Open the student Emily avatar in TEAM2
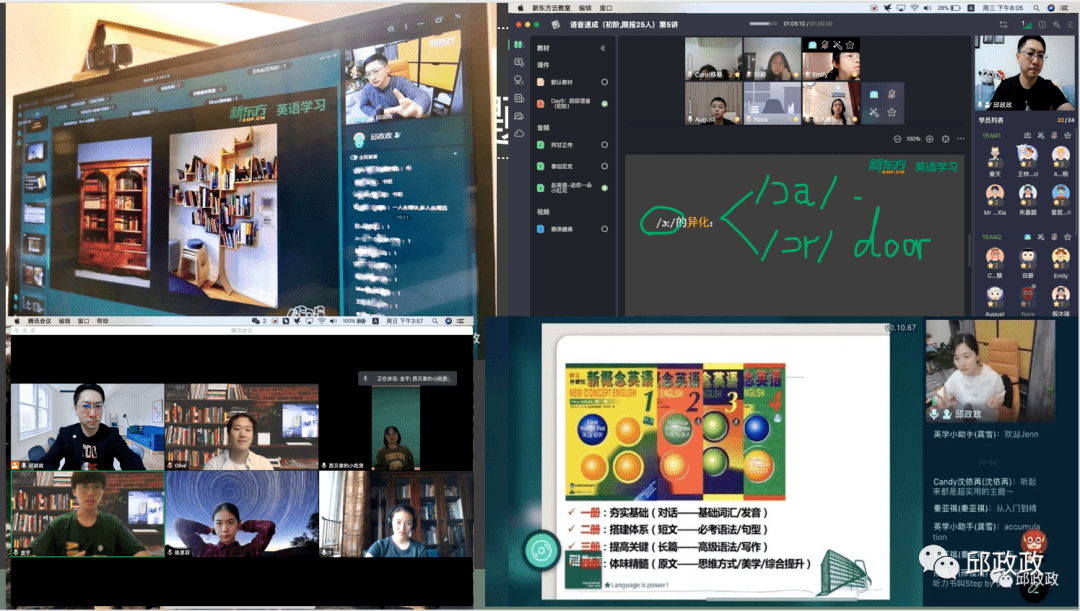The width and height of the screenshot is (1080, 611). pos(1060,259)
